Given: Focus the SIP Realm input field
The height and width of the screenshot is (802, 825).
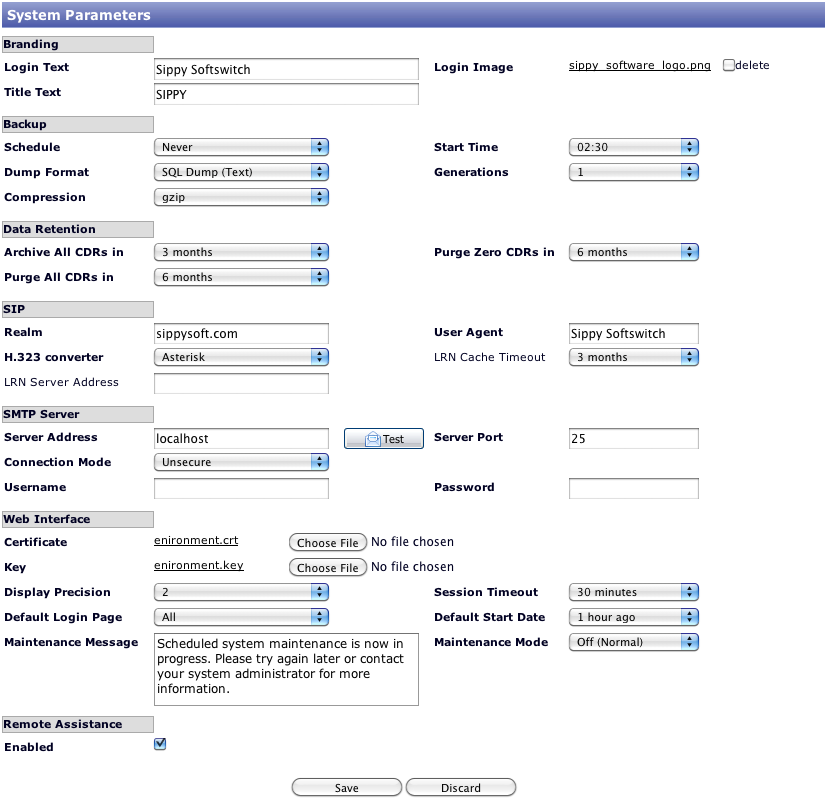Looking at the screenshot, I should click(241, 333).
